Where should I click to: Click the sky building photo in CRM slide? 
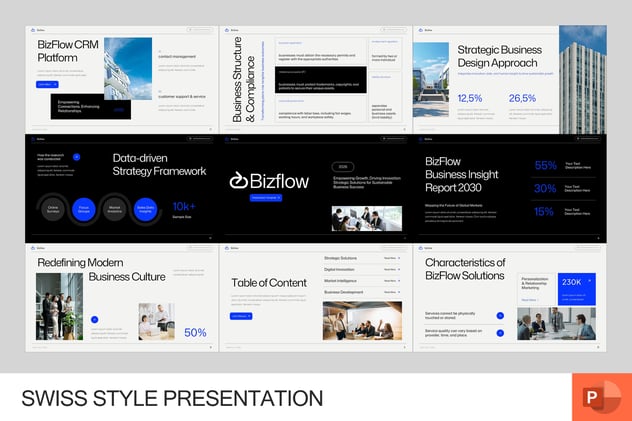(x=128, y=68)
